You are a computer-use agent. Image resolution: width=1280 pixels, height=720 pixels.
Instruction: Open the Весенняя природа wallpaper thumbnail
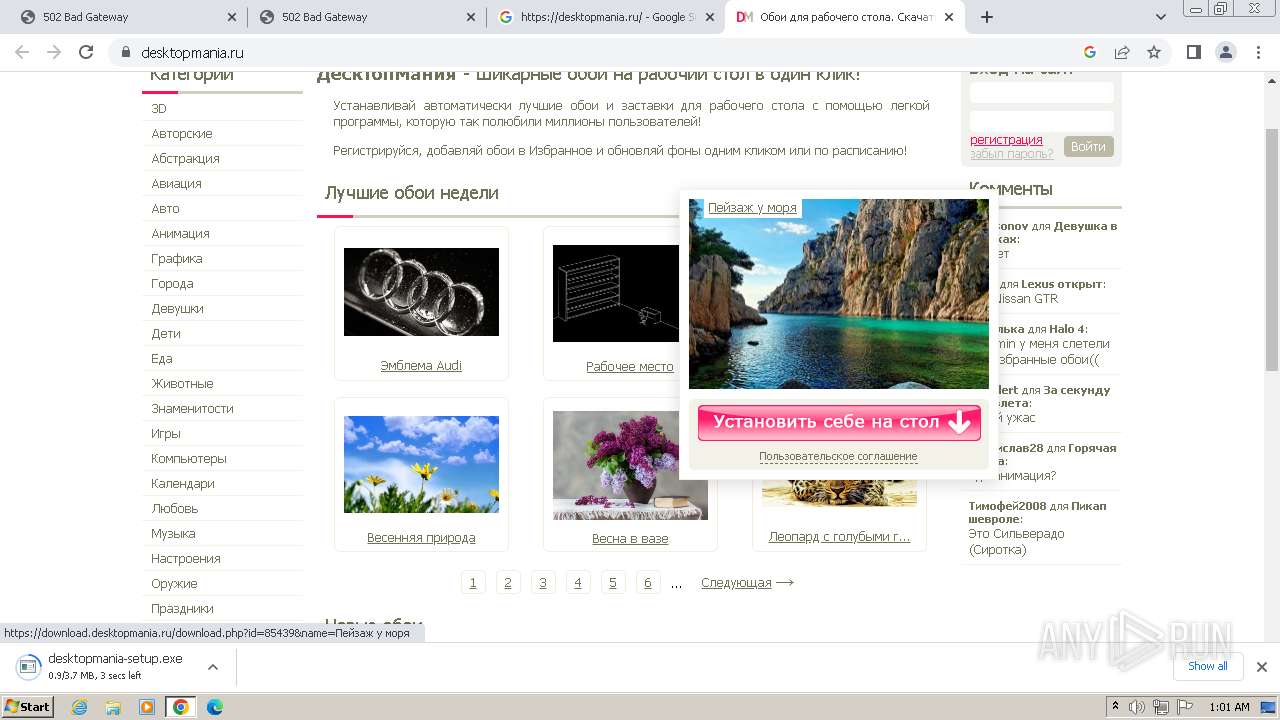click(x=421, y=464)
